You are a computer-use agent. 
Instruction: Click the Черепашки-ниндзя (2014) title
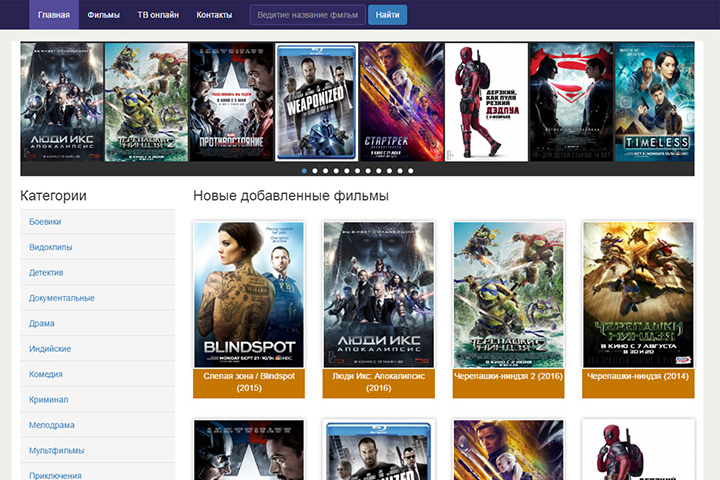pyautogui.click(x=638, y=376)
